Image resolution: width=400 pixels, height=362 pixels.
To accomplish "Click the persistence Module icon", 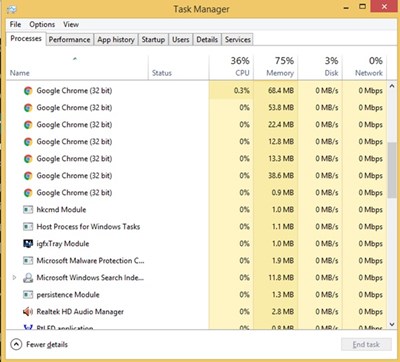I will (x=28, y=295).
